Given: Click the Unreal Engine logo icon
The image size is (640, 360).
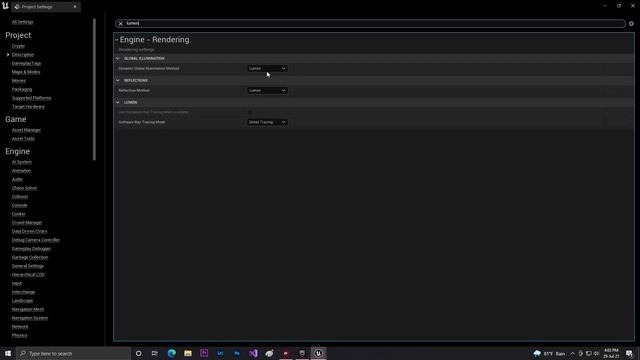Looking at the screenshot, I should [x=5, y=6].
